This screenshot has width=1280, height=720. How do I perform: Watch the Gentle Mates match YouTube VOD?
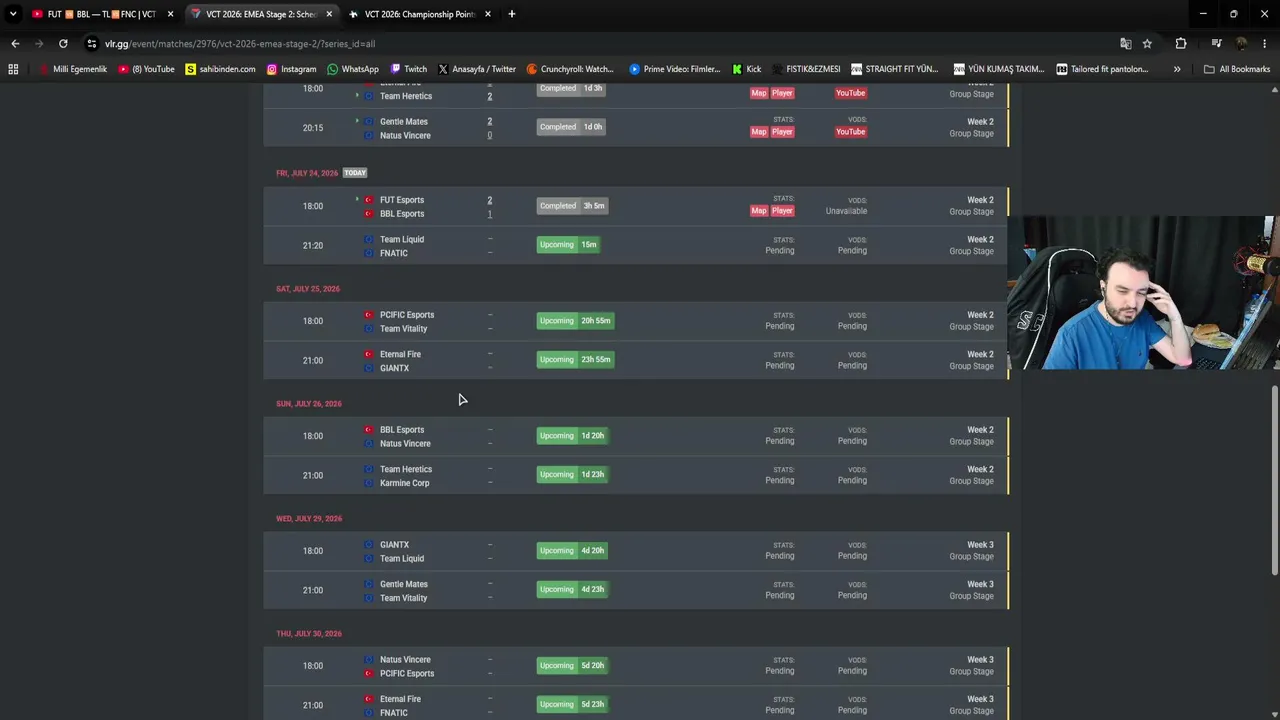coord(850,132)
